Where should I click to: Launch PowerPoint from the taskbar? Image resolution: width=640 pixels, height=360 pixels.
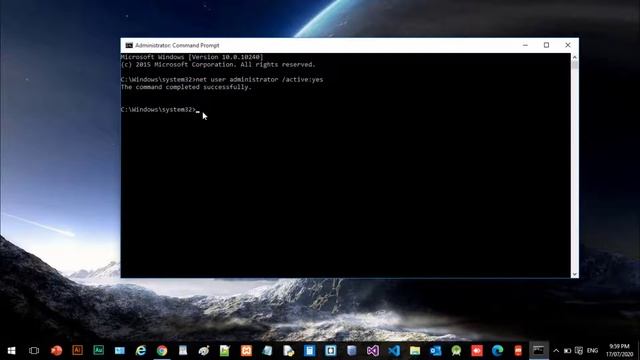click(x=56, y=351)
